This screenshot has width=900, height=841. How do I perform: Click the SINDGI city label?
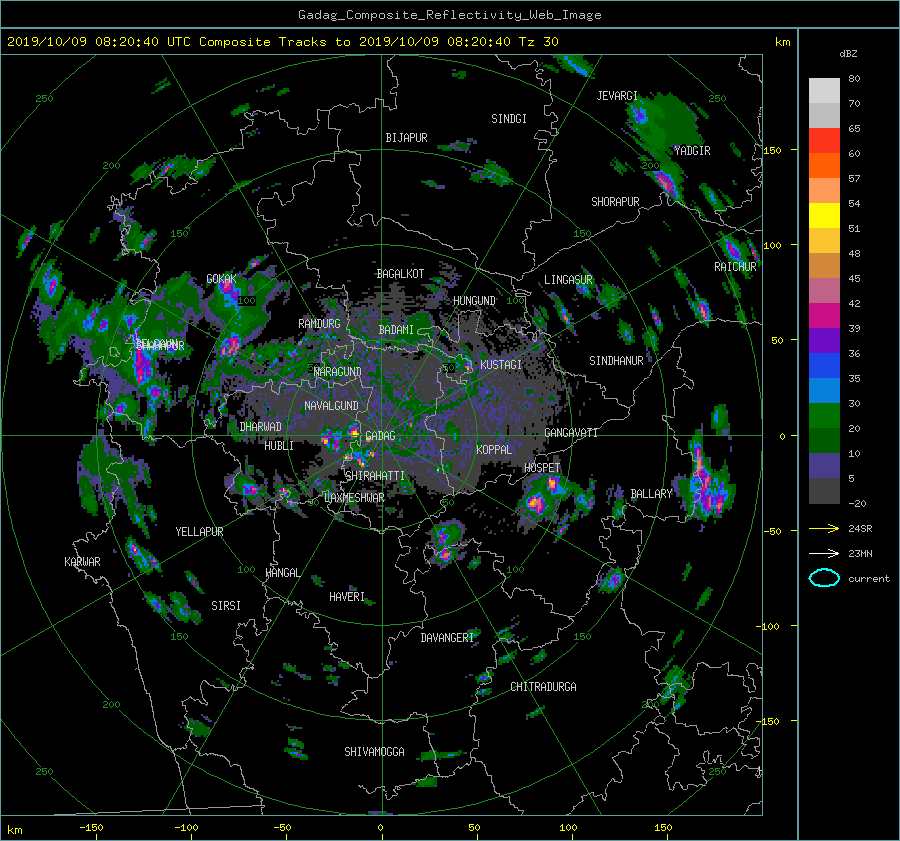[509, 118]
